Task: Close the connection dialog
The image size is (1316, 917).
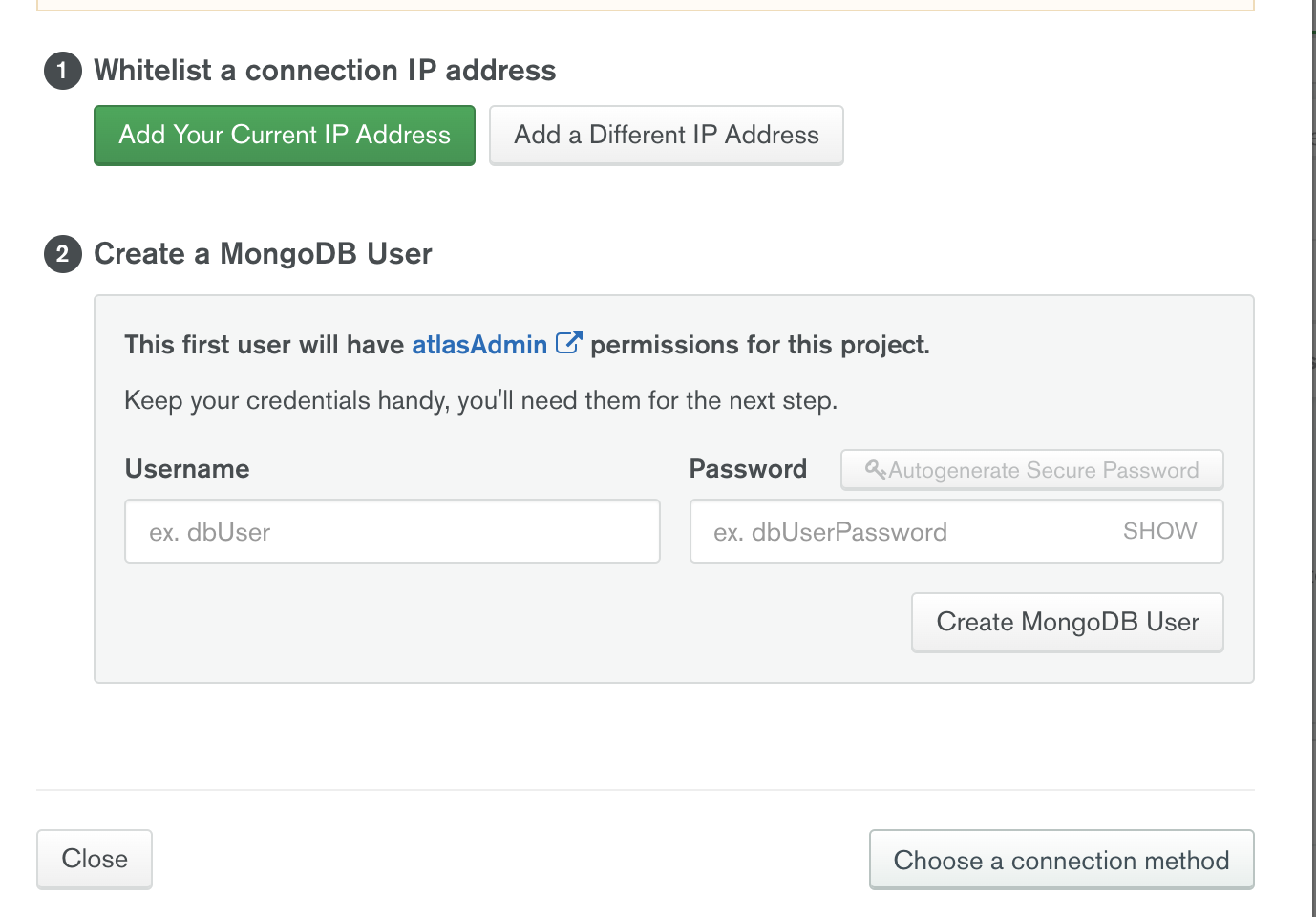Action: (95, 859)
